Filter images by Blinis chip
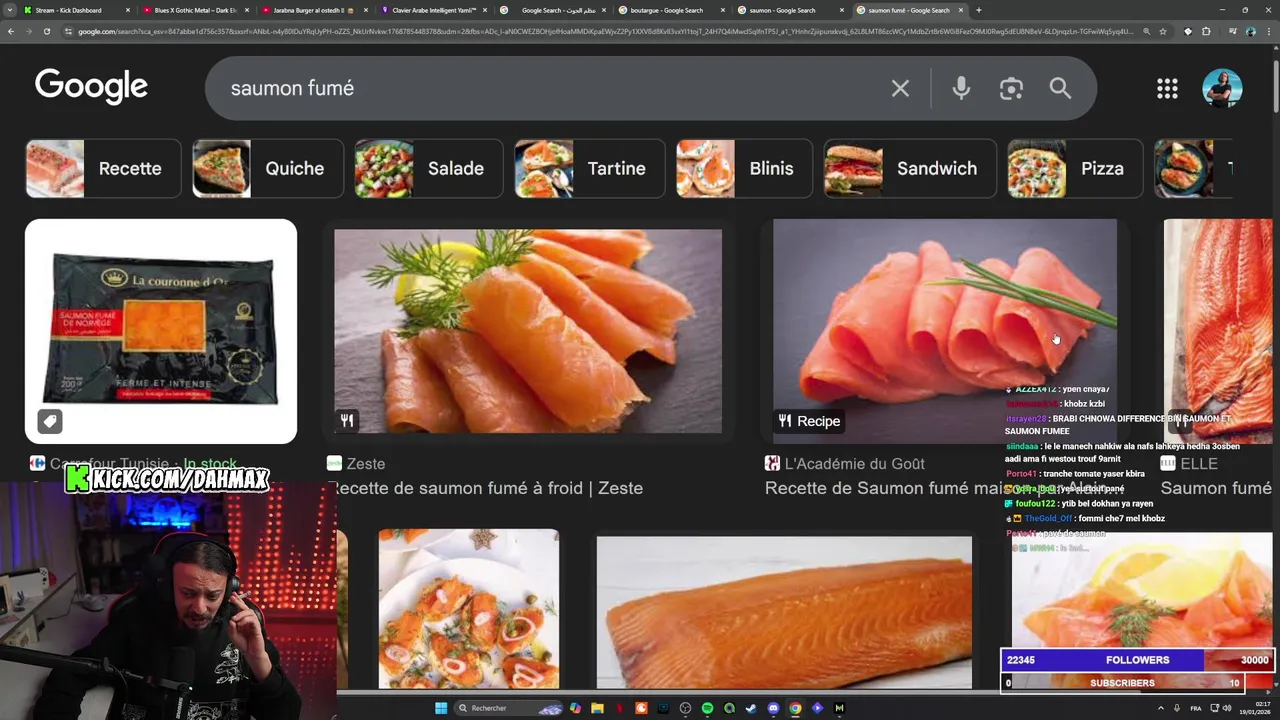 744,168
